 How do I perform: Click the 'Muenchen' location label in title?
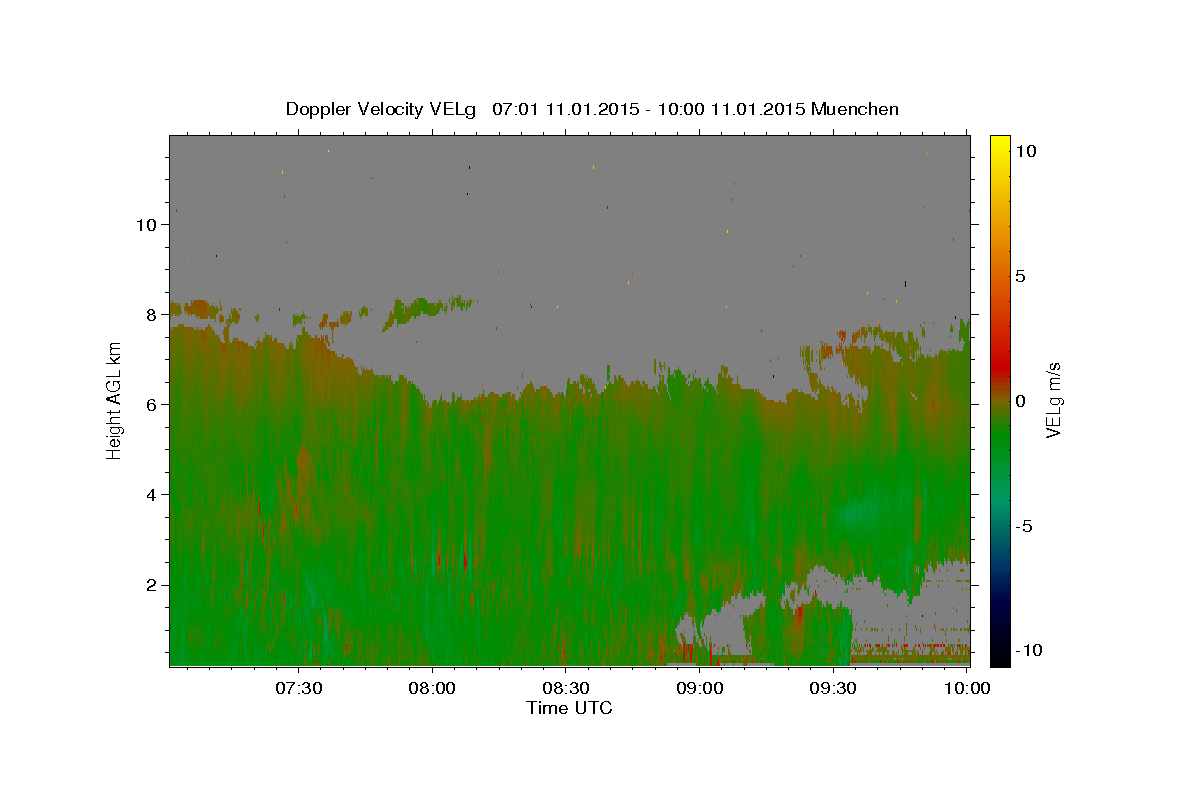(855, 109)
